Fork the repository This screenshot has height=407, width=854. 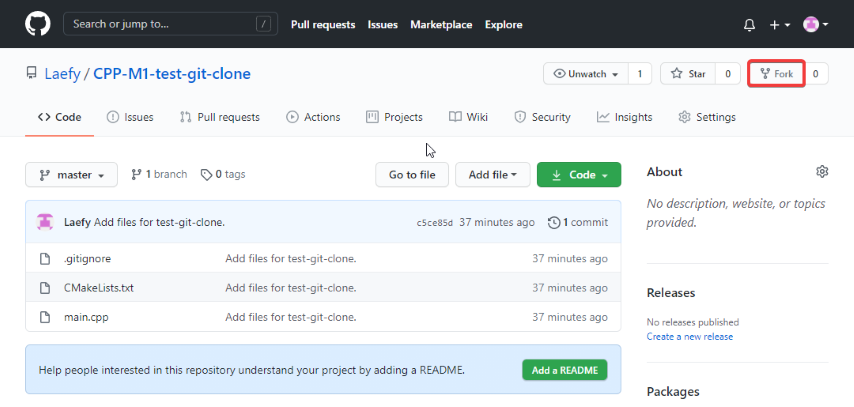tap(777, 74)
